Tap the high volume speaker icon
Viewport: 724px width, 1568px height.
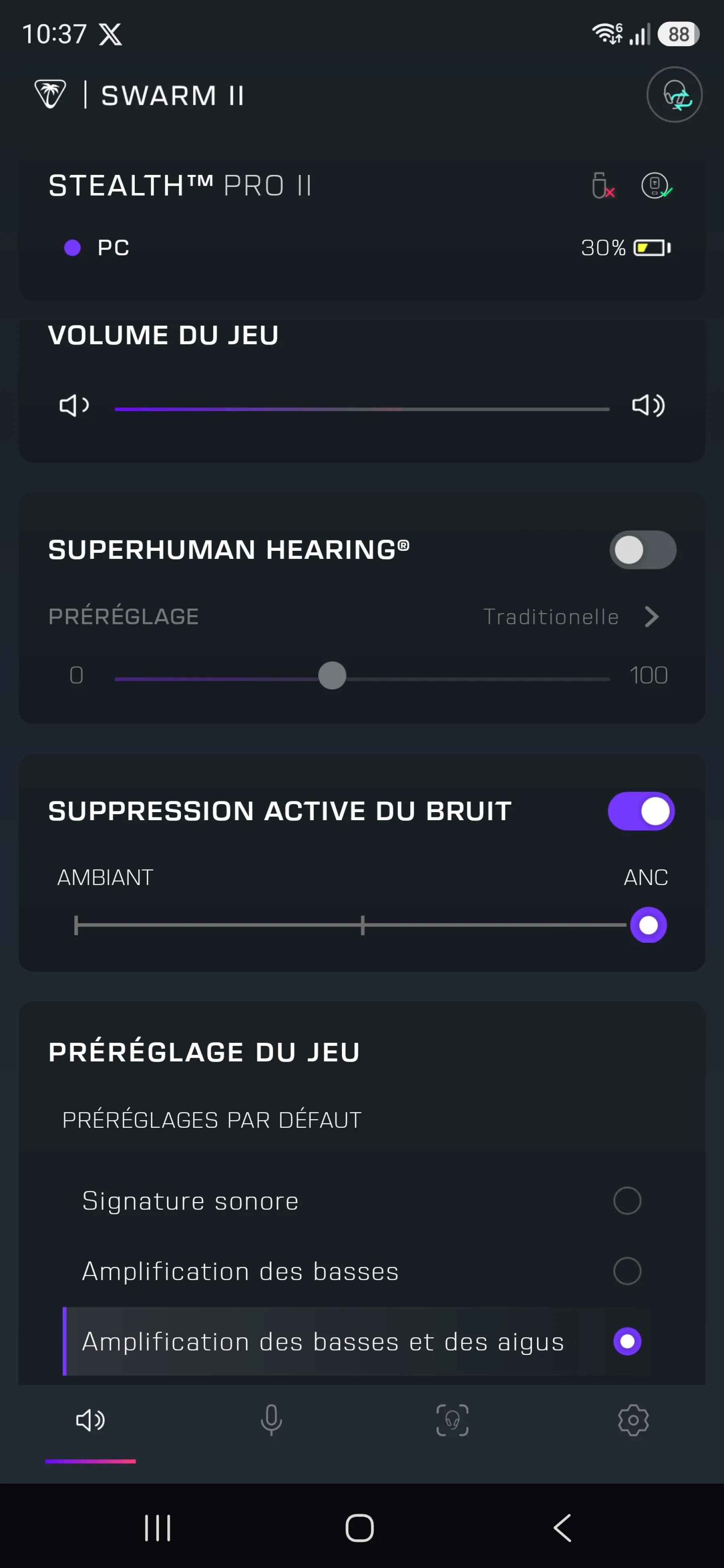pos(648,405)
